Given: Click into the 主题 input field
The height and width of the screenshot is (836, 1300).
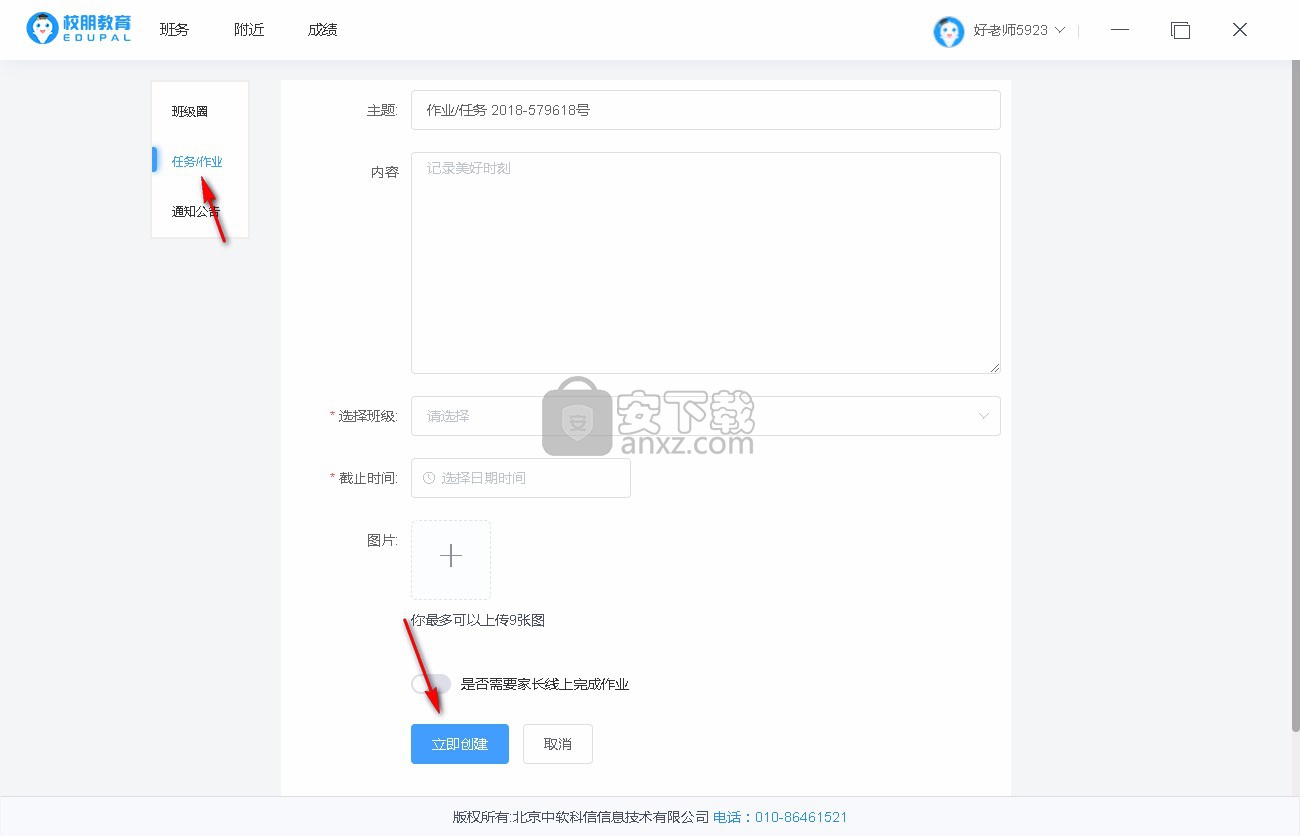Looking at the screenshot, I should 706,110.
